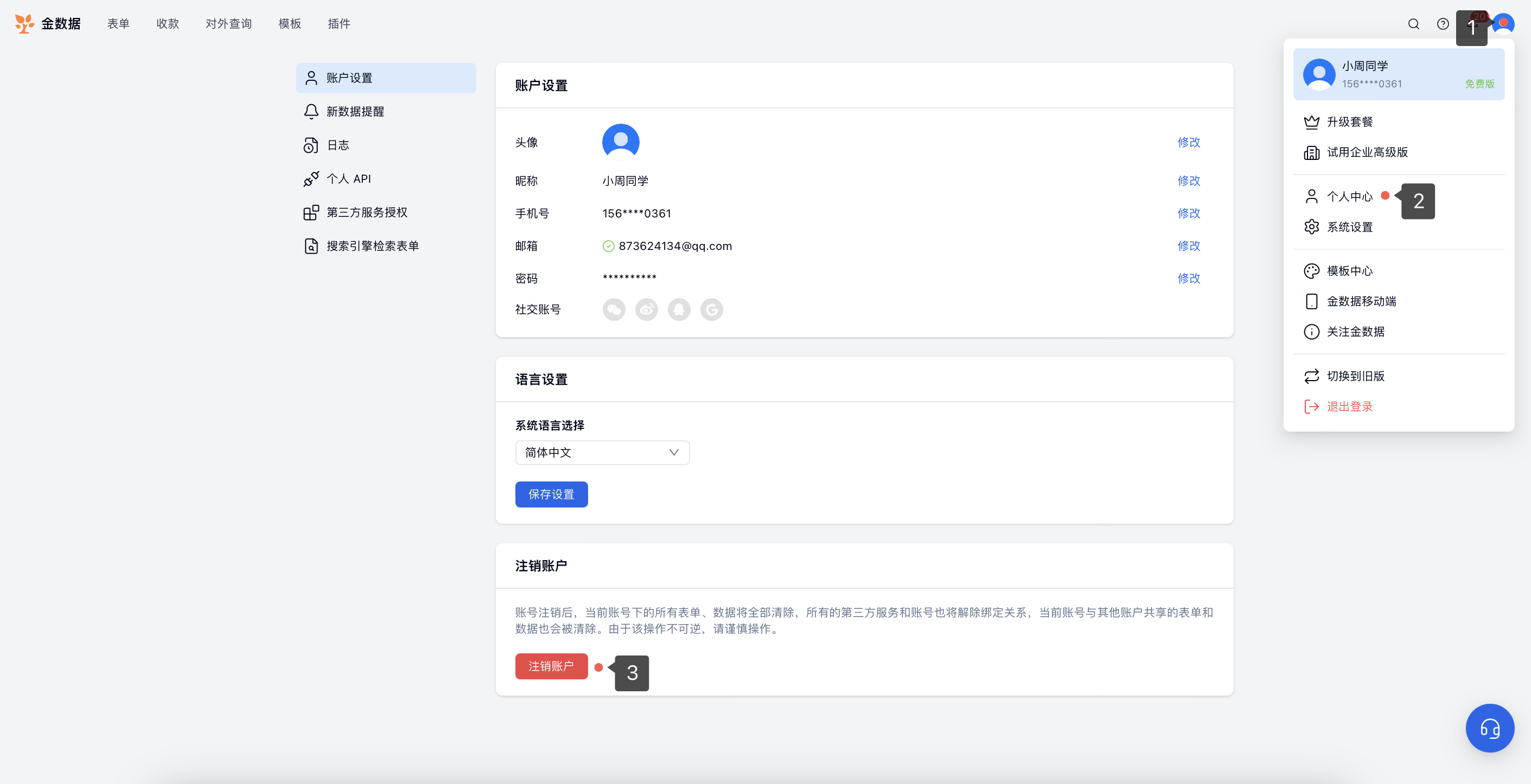Click 修改 for the 邮箱 row
Image resolution: width=1531 pixels, height=784 pixels.
tap(1189, 246)
